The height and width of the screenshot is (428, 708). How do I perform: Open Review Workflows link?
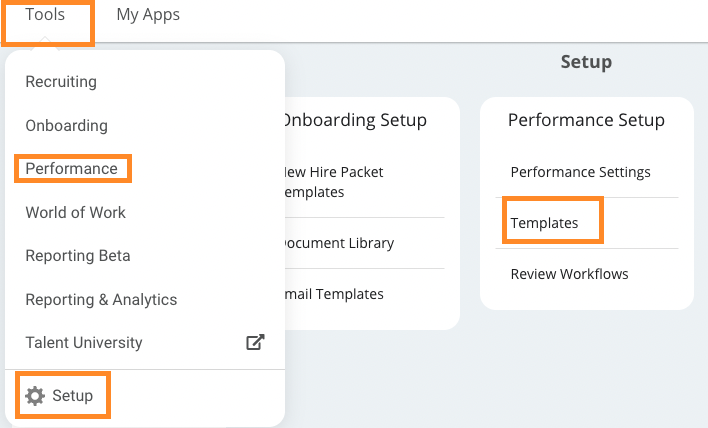(569, 274)
